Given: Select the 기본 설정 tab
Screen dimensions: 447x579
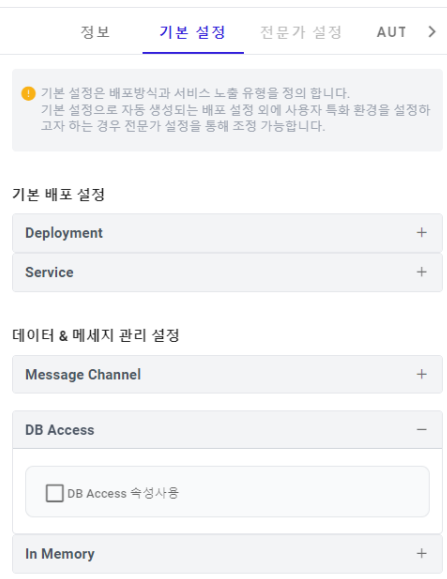Looking at the screenshot, I should [x=193, y=32].
